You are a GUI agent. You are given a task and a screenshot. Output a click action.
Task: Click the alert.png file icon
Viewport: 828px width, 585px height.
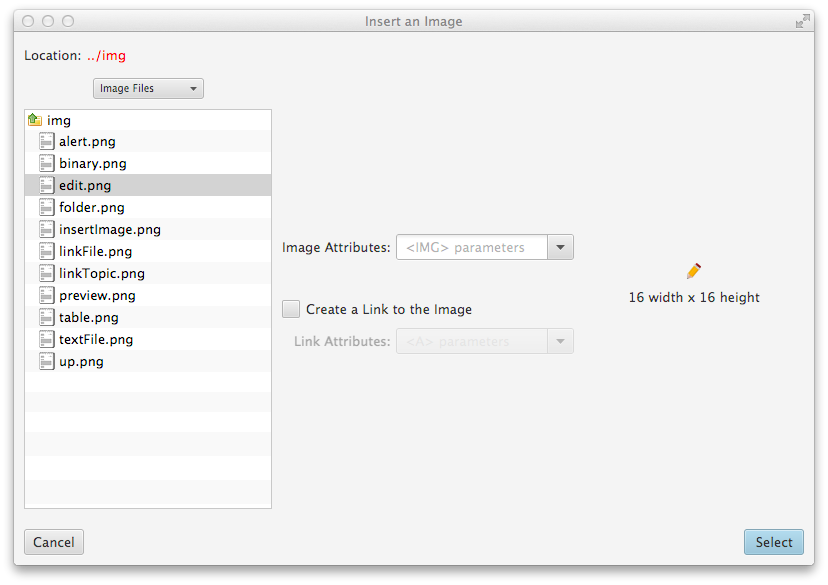46,142
